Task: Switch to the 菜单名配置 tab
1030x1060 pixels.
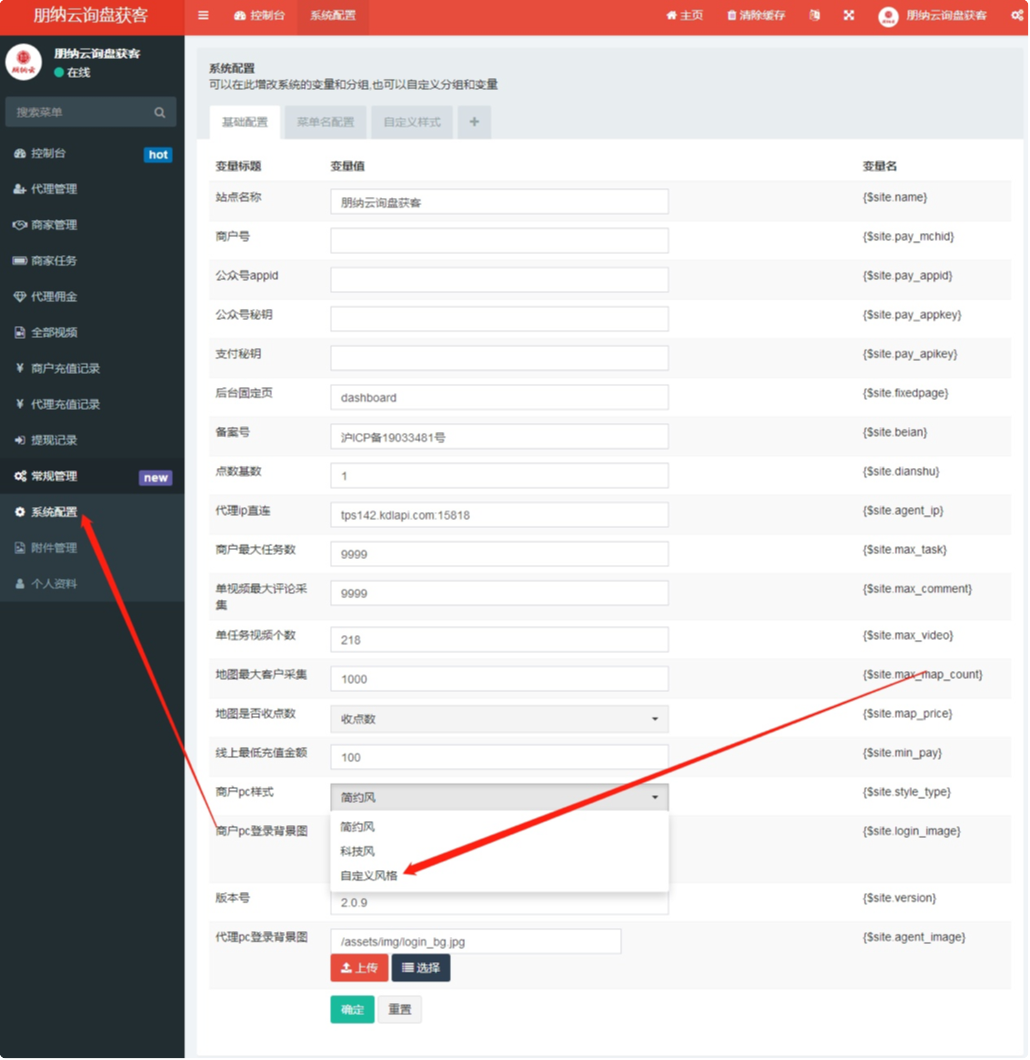Action: (325, 122)
